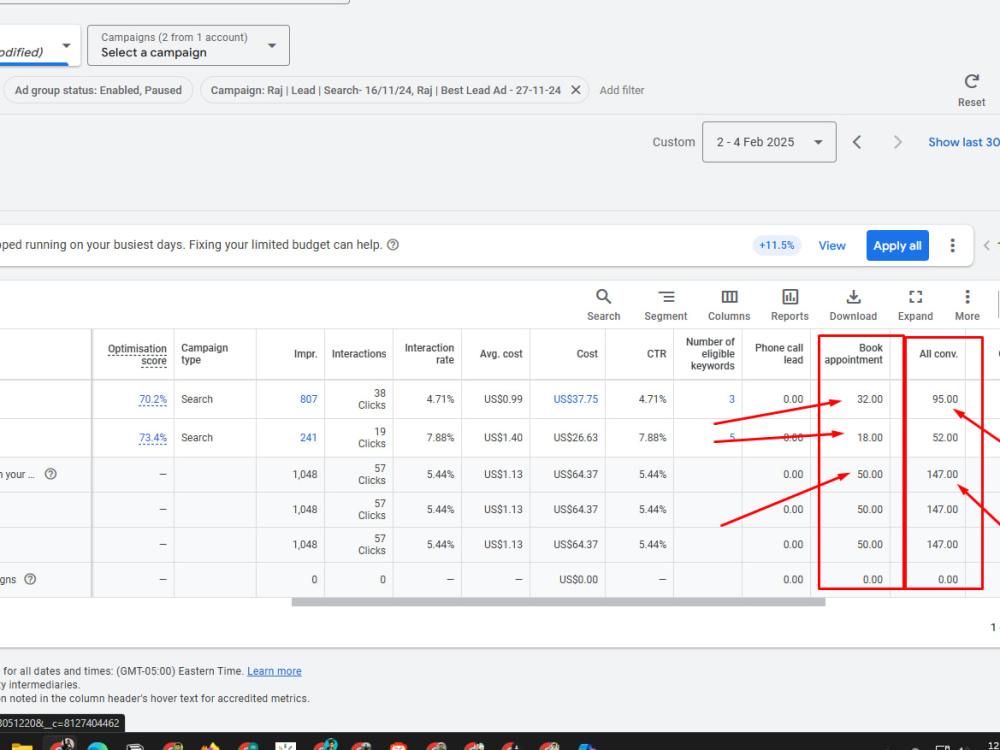Screen dimensions: 1000x750
Task: Sort by the CTR column header
Action: (656, 354)
